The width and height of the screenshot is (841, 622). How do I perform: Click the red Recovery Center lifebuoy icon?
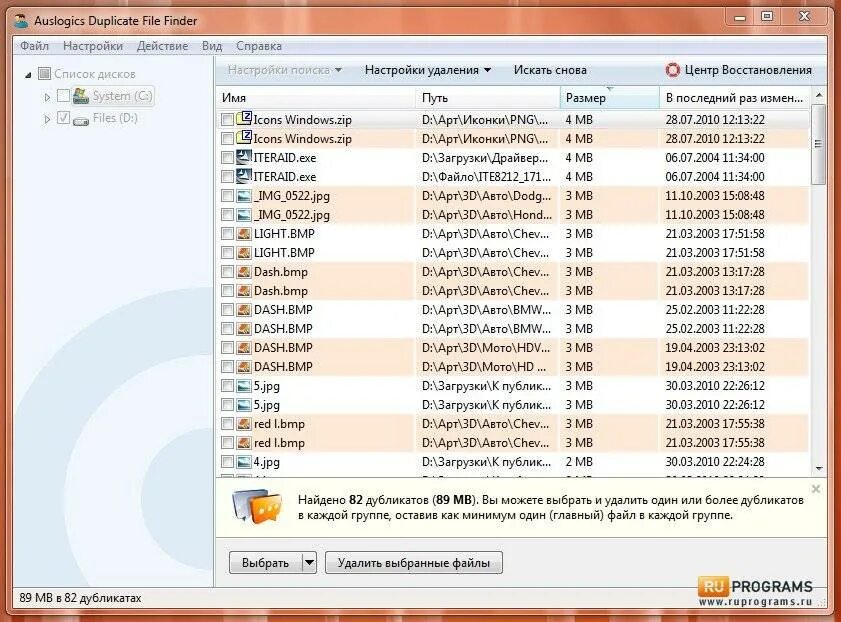tap(672, 70)
